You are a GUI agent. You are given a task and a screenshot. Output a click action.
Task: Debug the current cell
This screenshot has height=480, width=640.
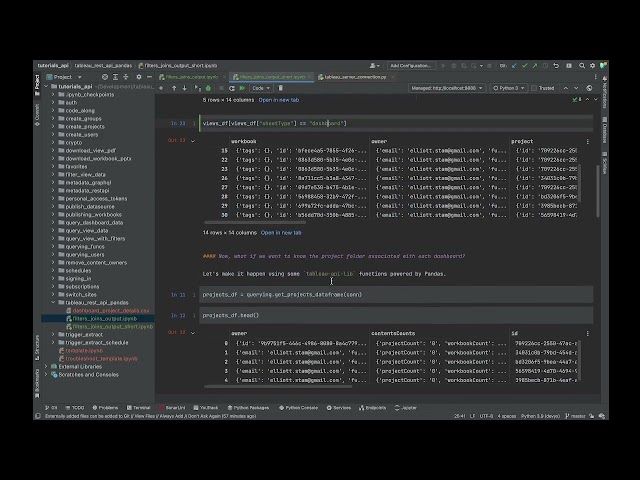pos(208,88)
